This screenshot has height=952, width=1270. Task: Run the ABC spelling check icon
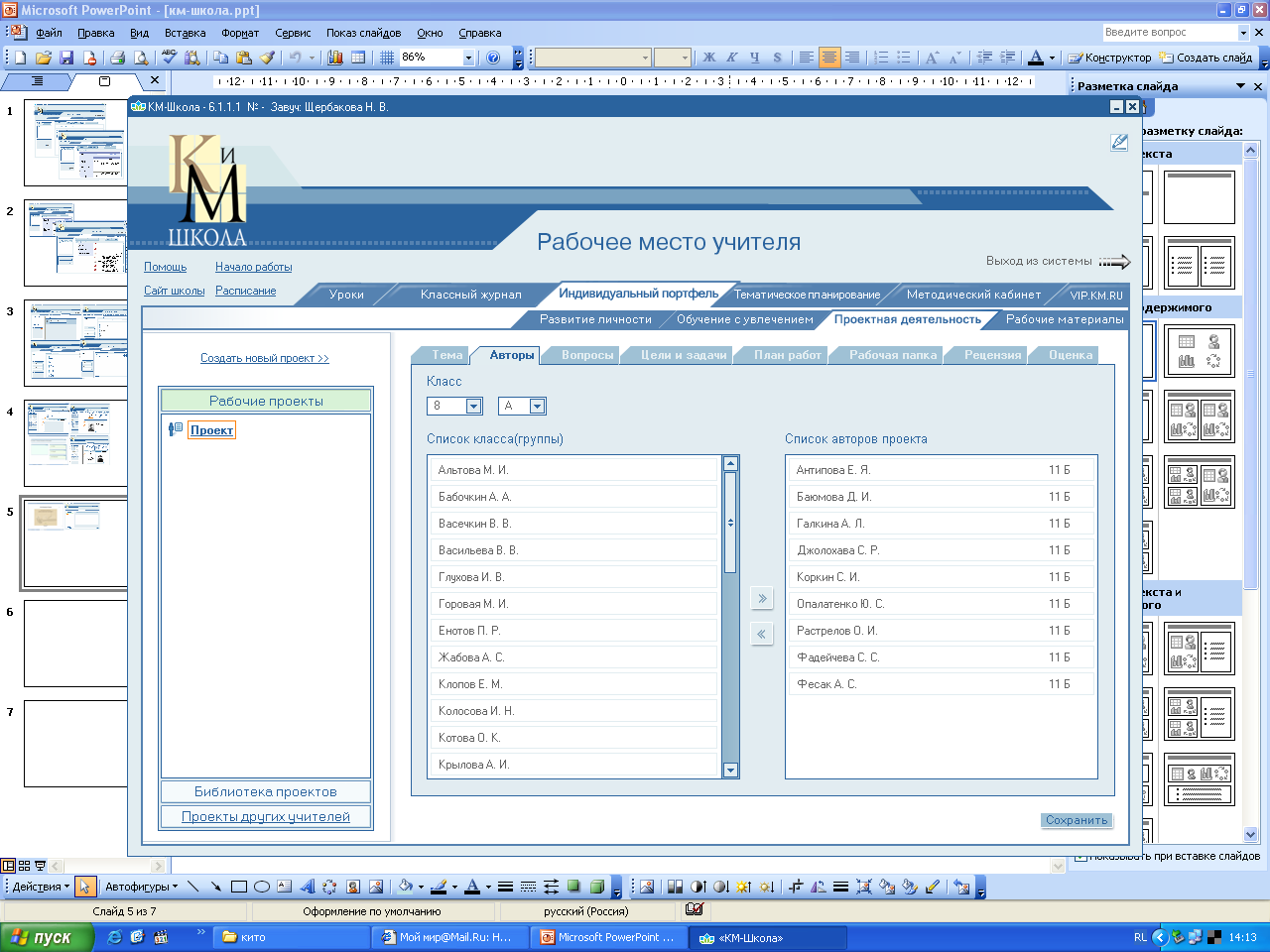[170, 58]
